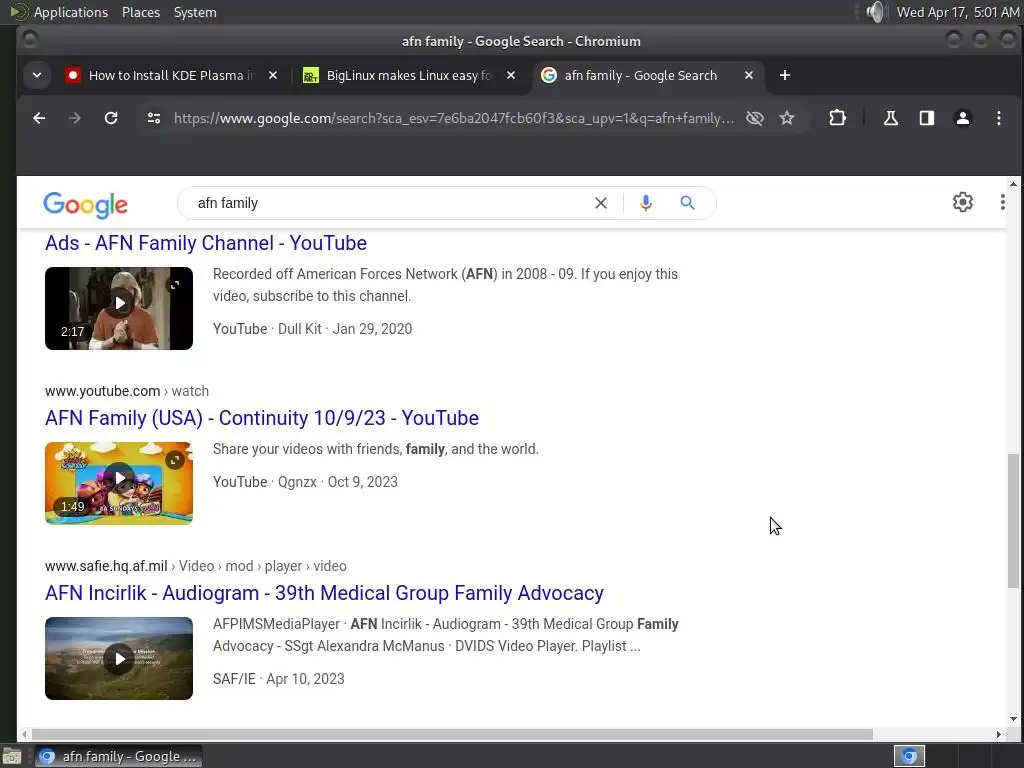Image resolution: width=1024 pixels, height=768 pixels.
Task: Open the clock showing Wed Apr 17
Action: (957, 12)
